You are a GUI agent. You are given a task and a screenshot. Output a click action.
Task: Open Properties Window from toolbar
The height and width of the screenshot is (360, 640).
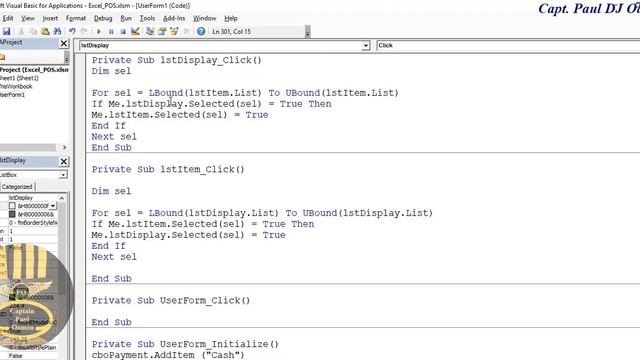pyautogui.click(x=162, y=31)
